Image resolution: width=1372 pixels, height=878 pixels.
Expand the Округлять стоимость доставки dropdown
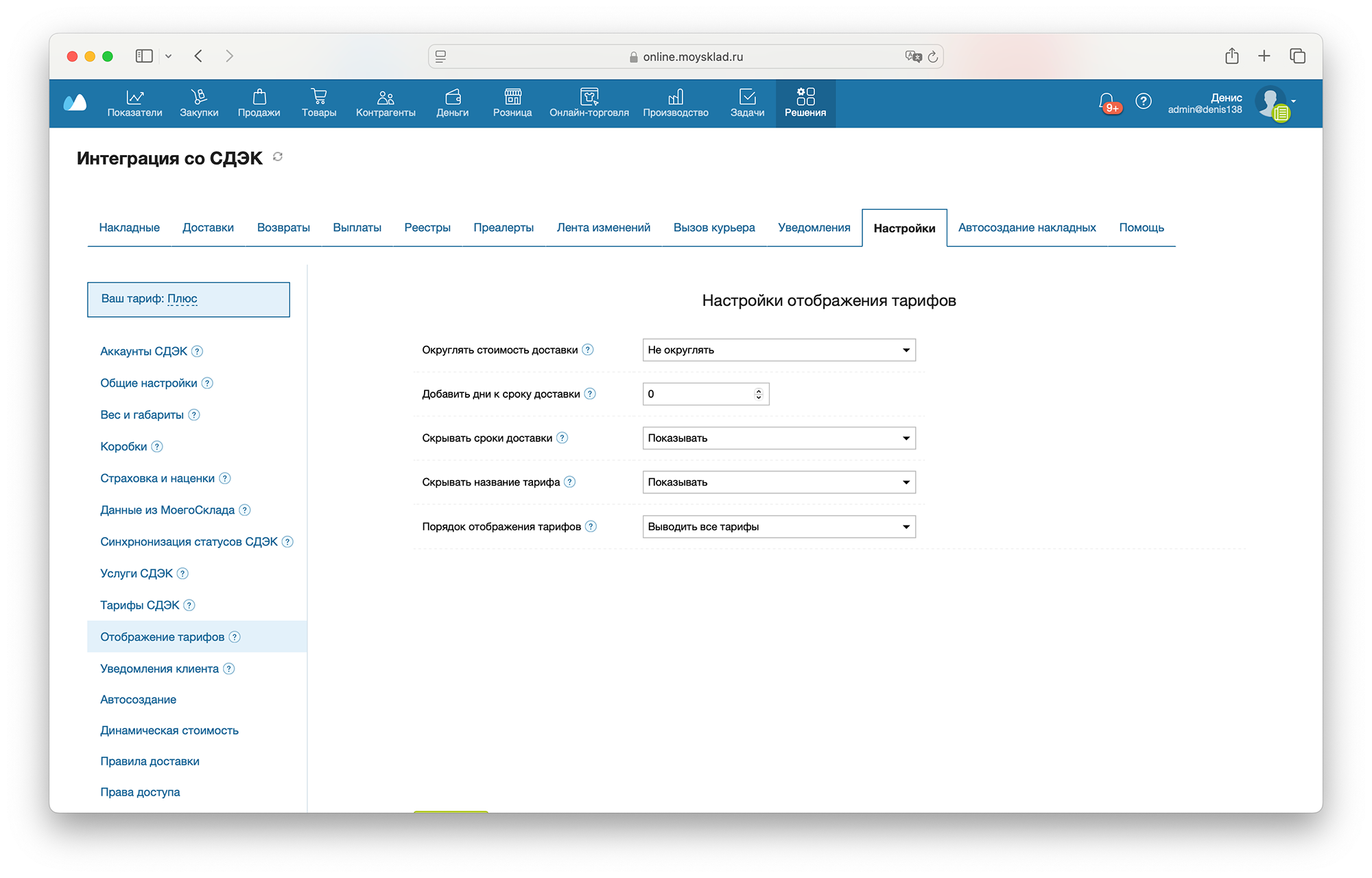click(x=779, y=350)
